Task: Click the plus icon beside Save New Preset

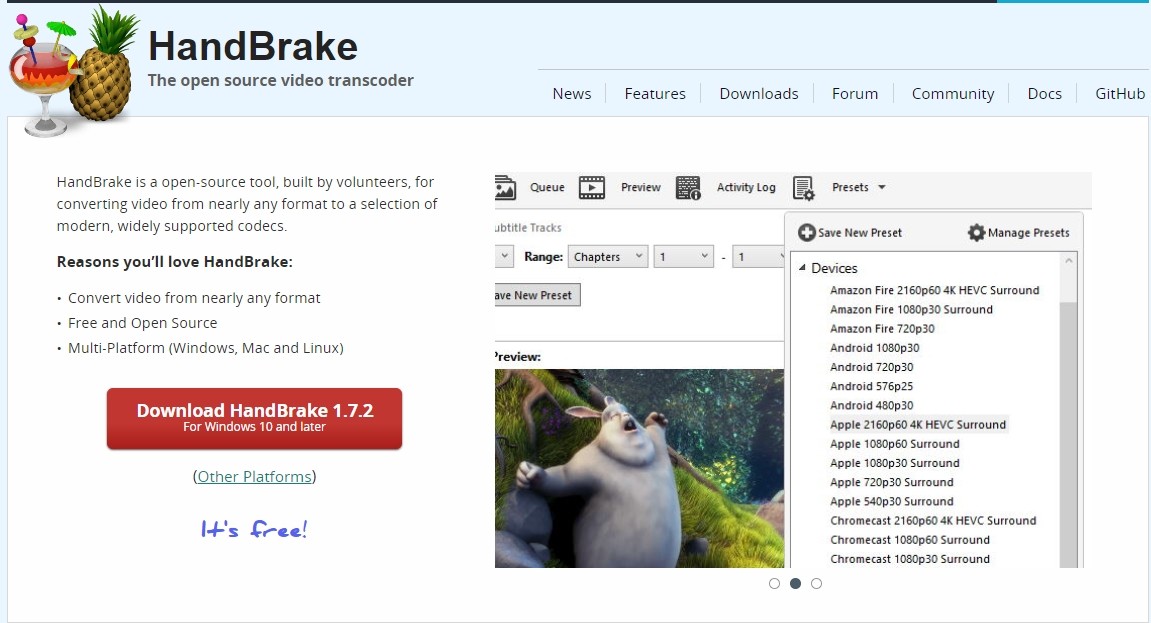Action: pos(806,232)
